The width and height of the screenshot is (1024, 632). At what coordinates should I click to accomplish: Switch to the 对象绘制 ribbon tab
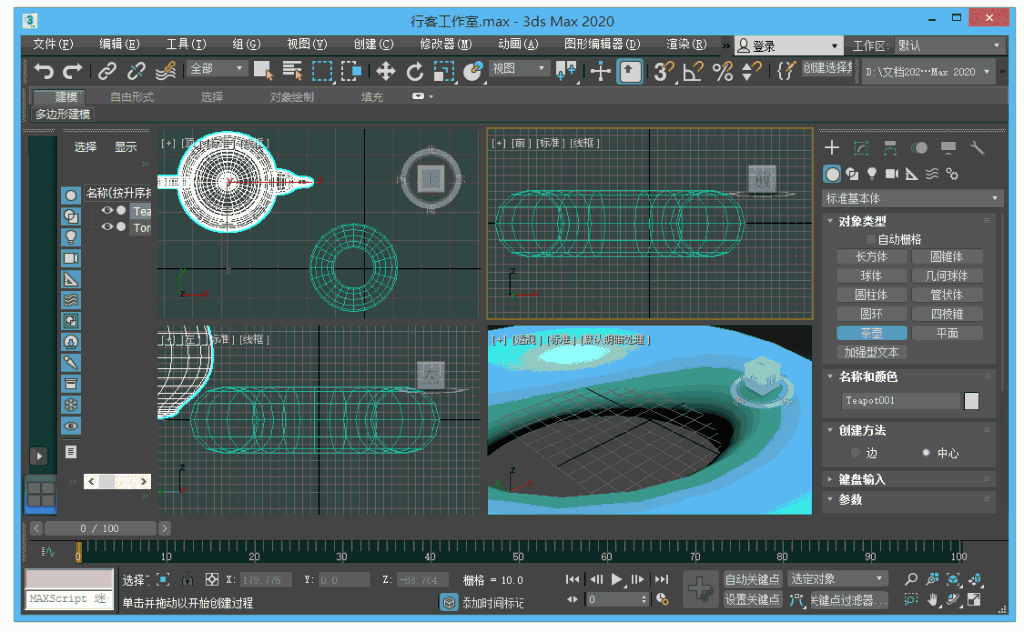[292, 97]
